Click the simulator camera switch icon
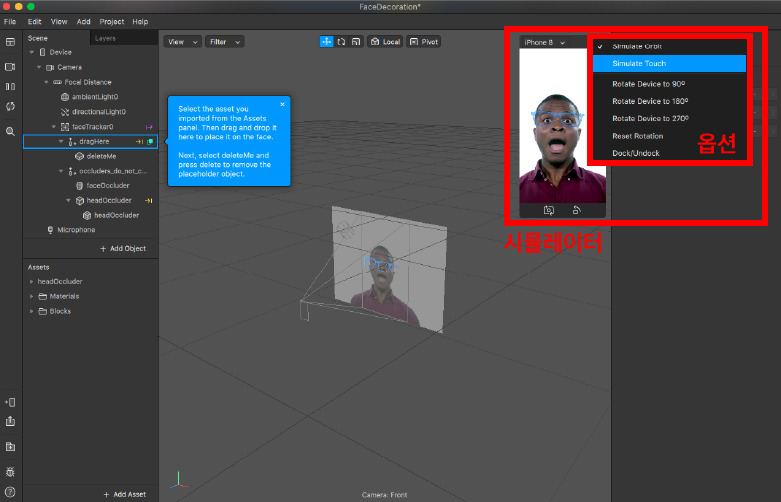The height and width of the screenshot is (502, 781). click(x=548, y=210)
